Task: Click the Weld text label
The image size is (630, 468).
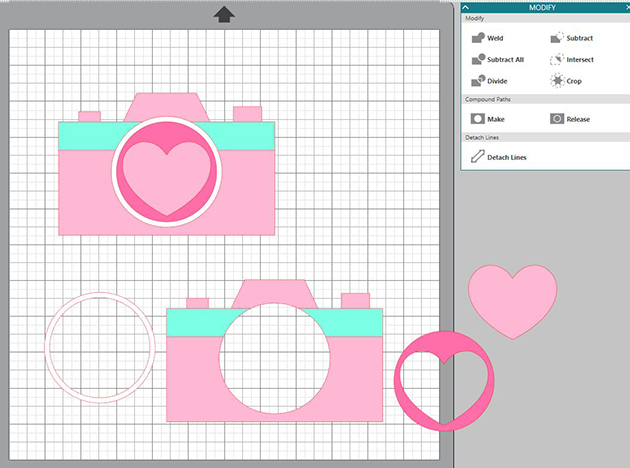Action: click(495, 38)
